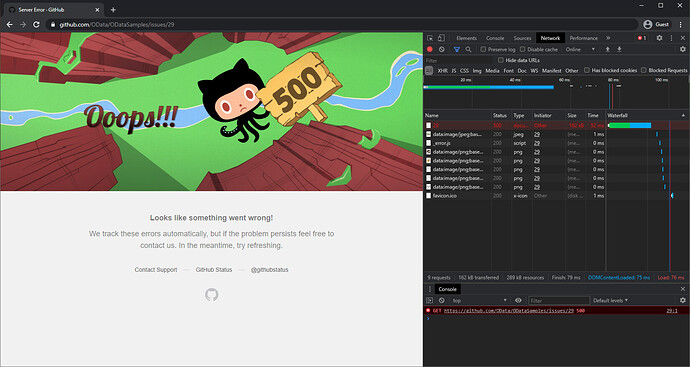Toggle the device toolbar icon in DevTools

[441, 38]
